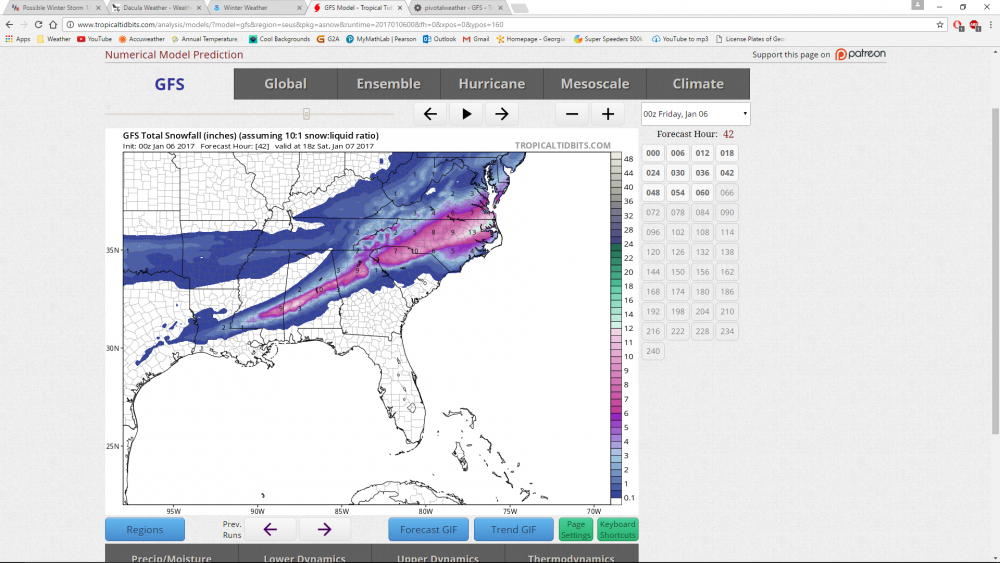The height and width of the screenshot is (563, 1000).
Task: Bookmark this page with the star
Action: point(939,24)
